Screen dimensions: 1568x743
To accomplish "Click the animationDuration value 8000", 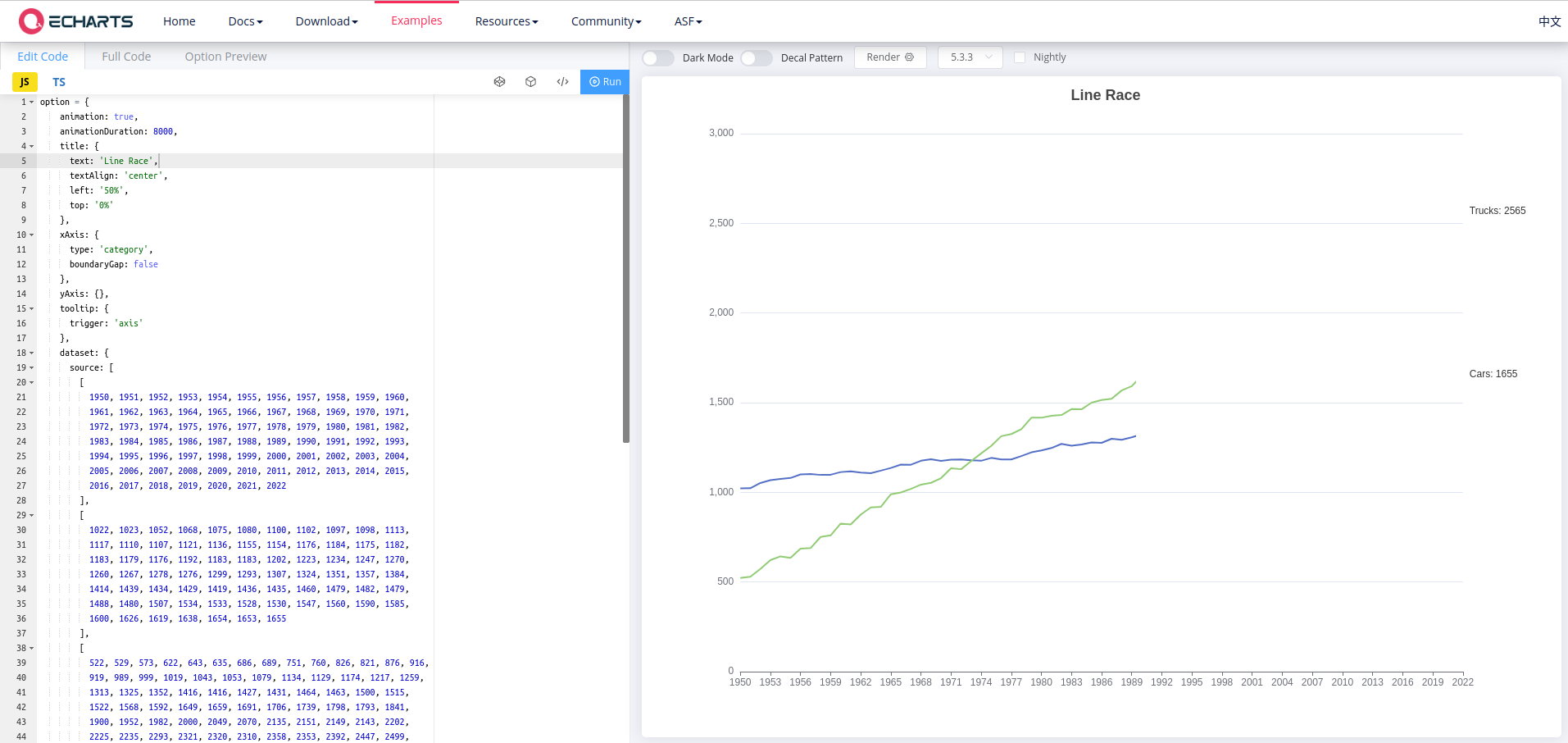I will tap(163, 132).
